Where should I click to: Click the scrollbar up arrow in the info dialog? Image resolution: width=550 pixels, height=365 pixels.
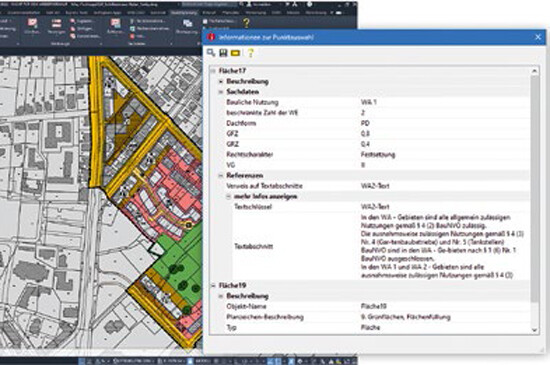click(535, 71)
